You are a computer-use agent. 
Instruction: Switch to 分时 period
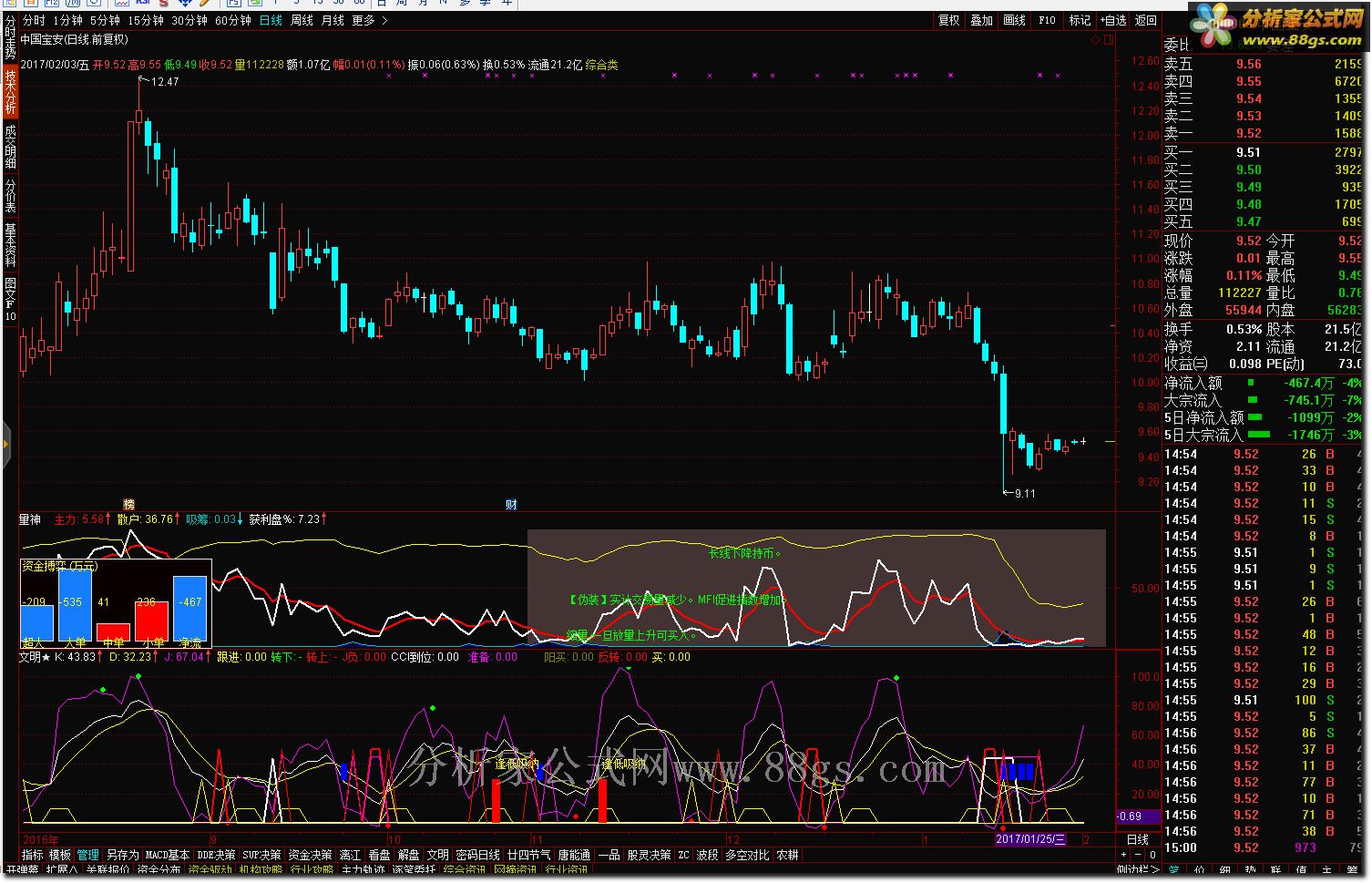point(34,20)
